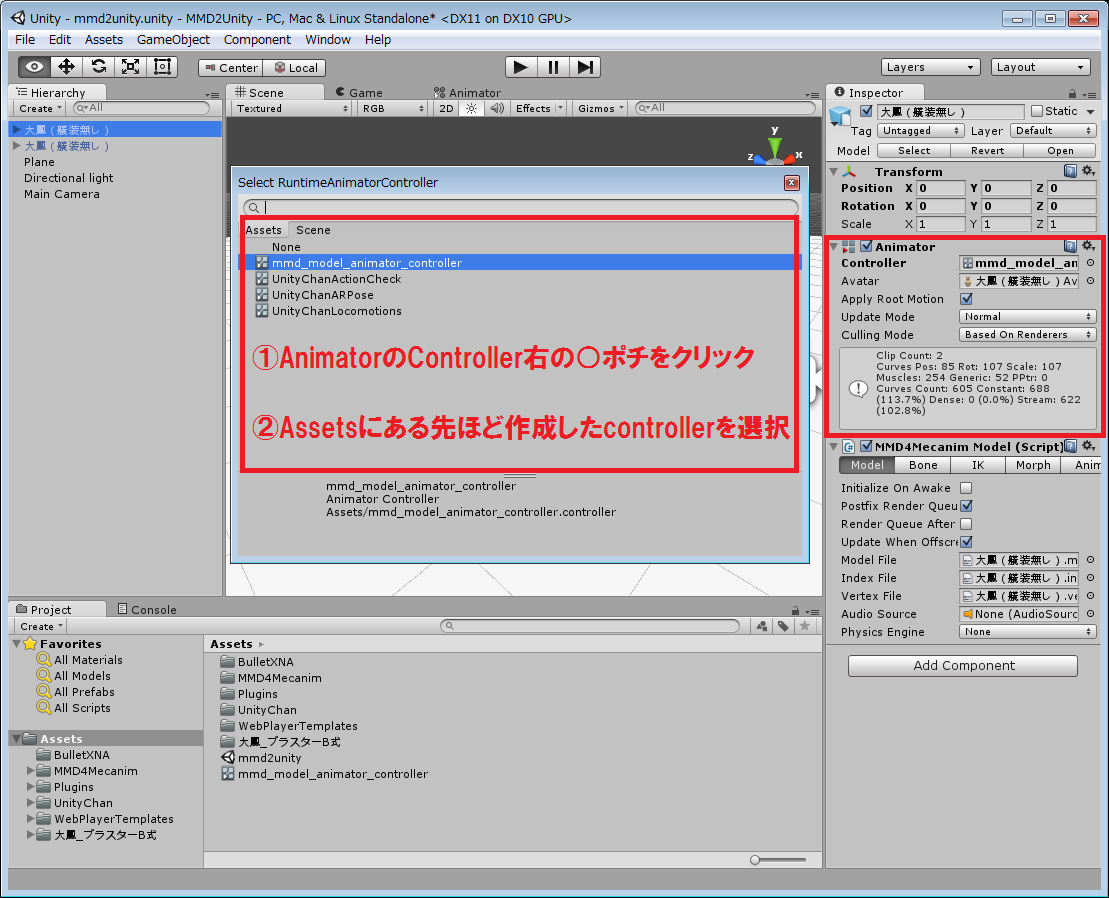Toggle 2D scene view mode
1109x898 pixels.
pos(446,108)
